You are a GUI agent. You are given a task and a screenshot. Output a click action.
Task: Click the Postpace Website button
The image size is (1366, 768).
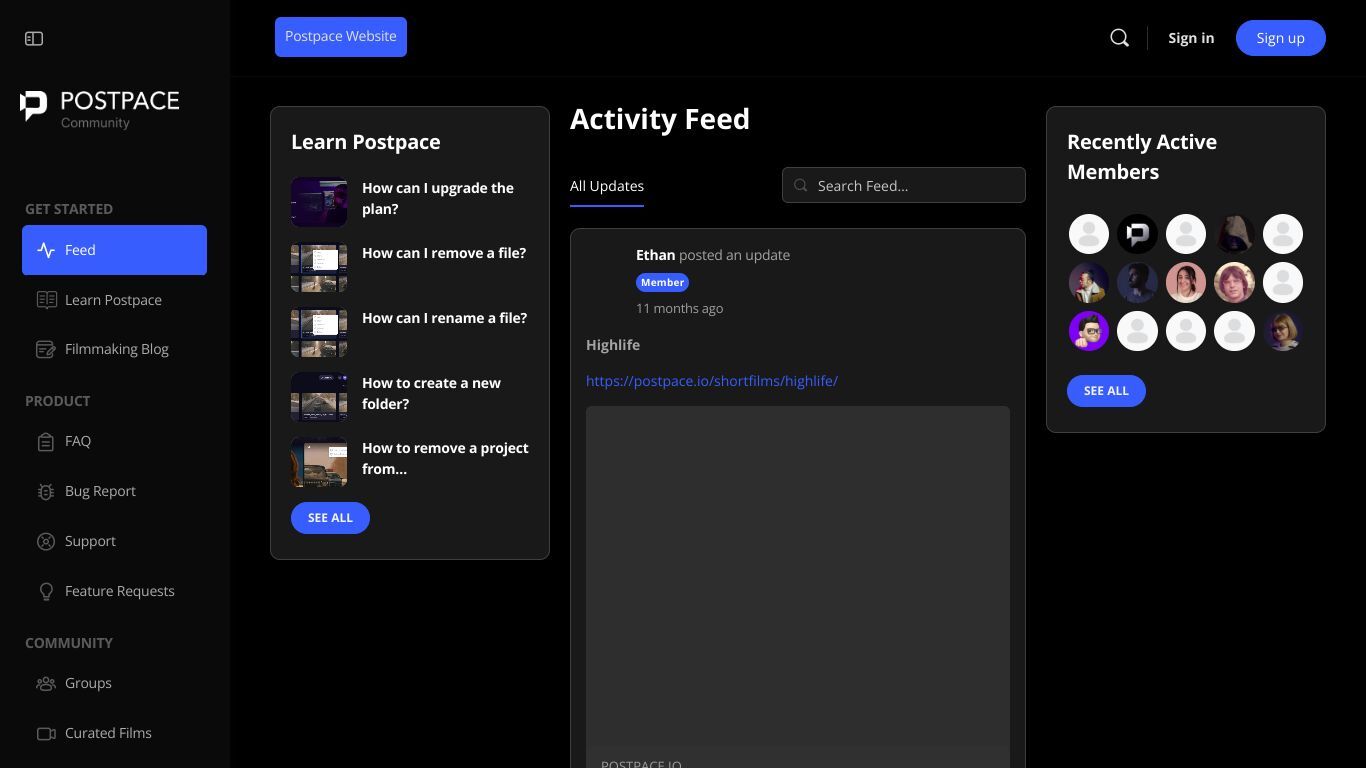341,37
